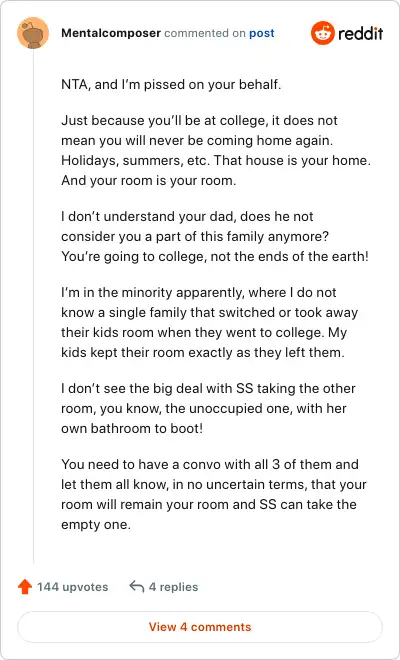Click the paragraph "I don't see the big deal"
This screenshot has width=400, height=660.
click(x=208, y=408)
